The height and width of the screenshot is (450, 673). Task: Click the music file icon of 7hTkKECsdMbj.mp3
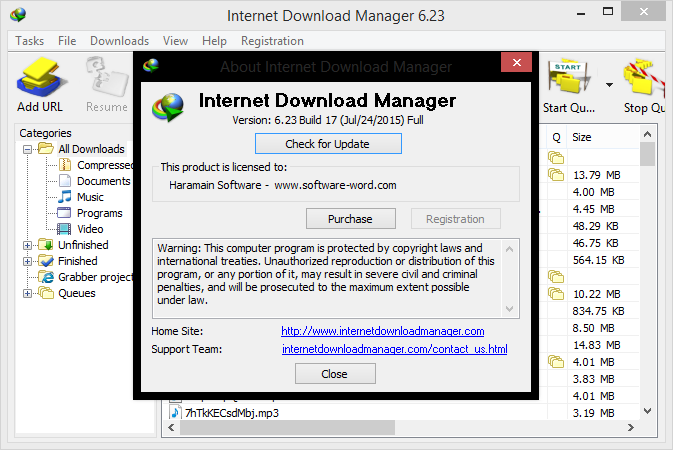tap(175, 413)
